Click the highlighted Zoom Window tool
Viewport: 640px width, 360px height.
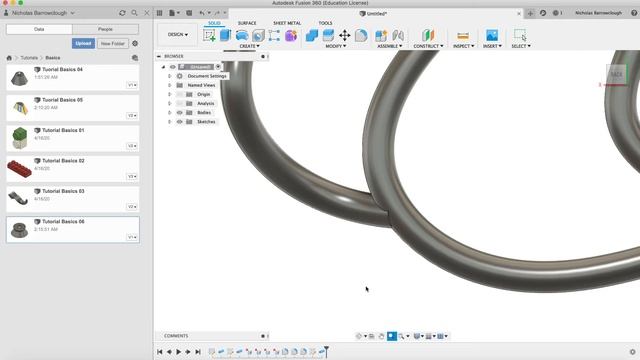click(x=391, y=336)
